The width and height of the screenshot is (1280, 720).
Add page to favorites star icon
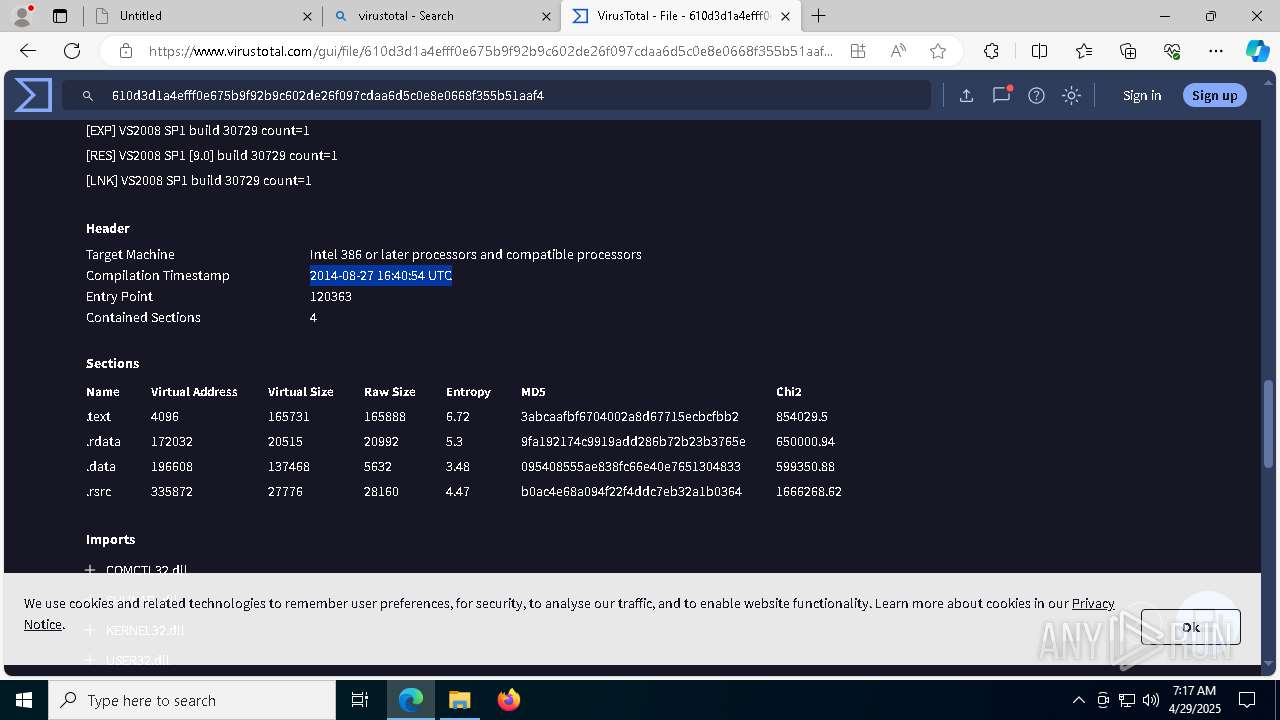click(937, 51)
